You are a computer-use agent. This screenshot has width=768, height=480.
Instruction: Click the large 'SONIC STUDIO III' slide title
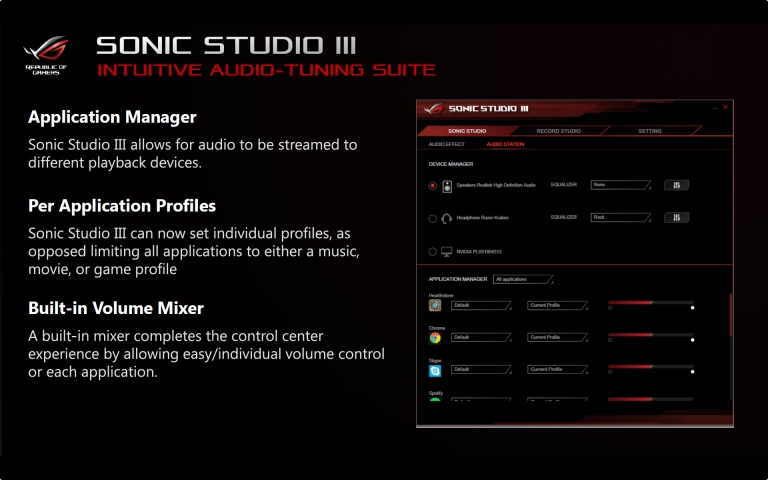tap(226, 46)
